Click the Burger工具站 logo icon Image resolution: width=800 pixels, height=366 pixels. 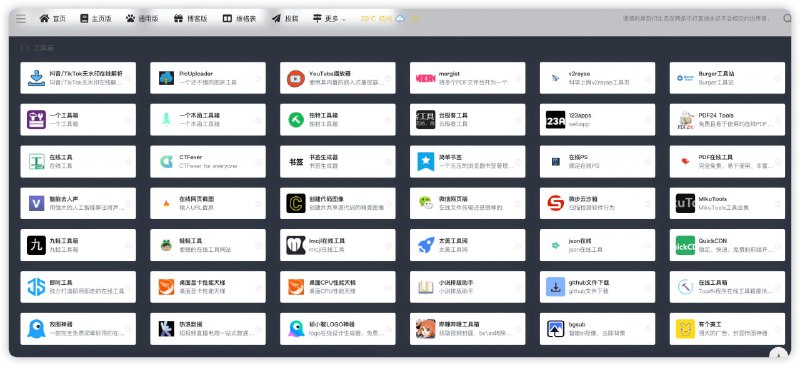tap(685, 78)
